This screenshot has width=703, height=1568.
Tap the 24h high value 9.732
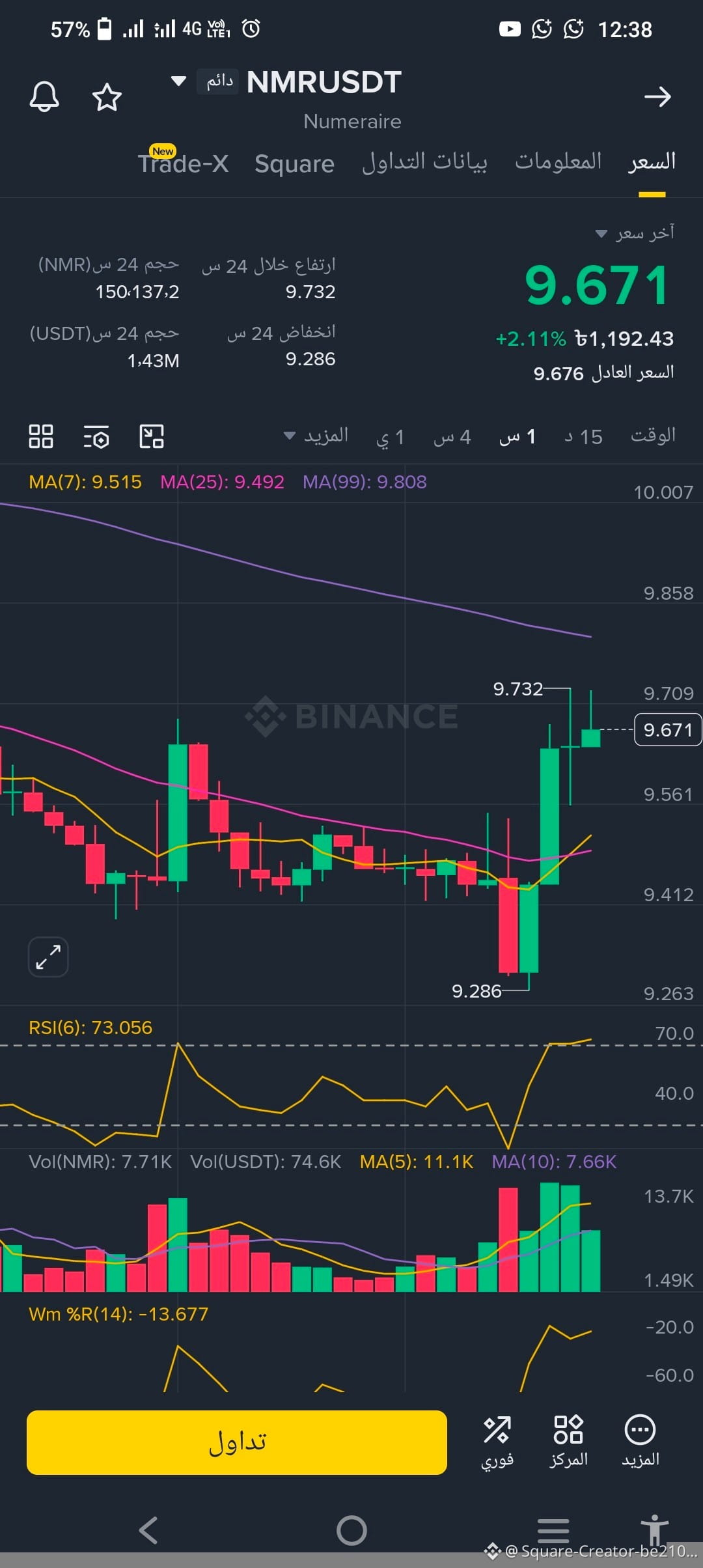tap(310, 292)
